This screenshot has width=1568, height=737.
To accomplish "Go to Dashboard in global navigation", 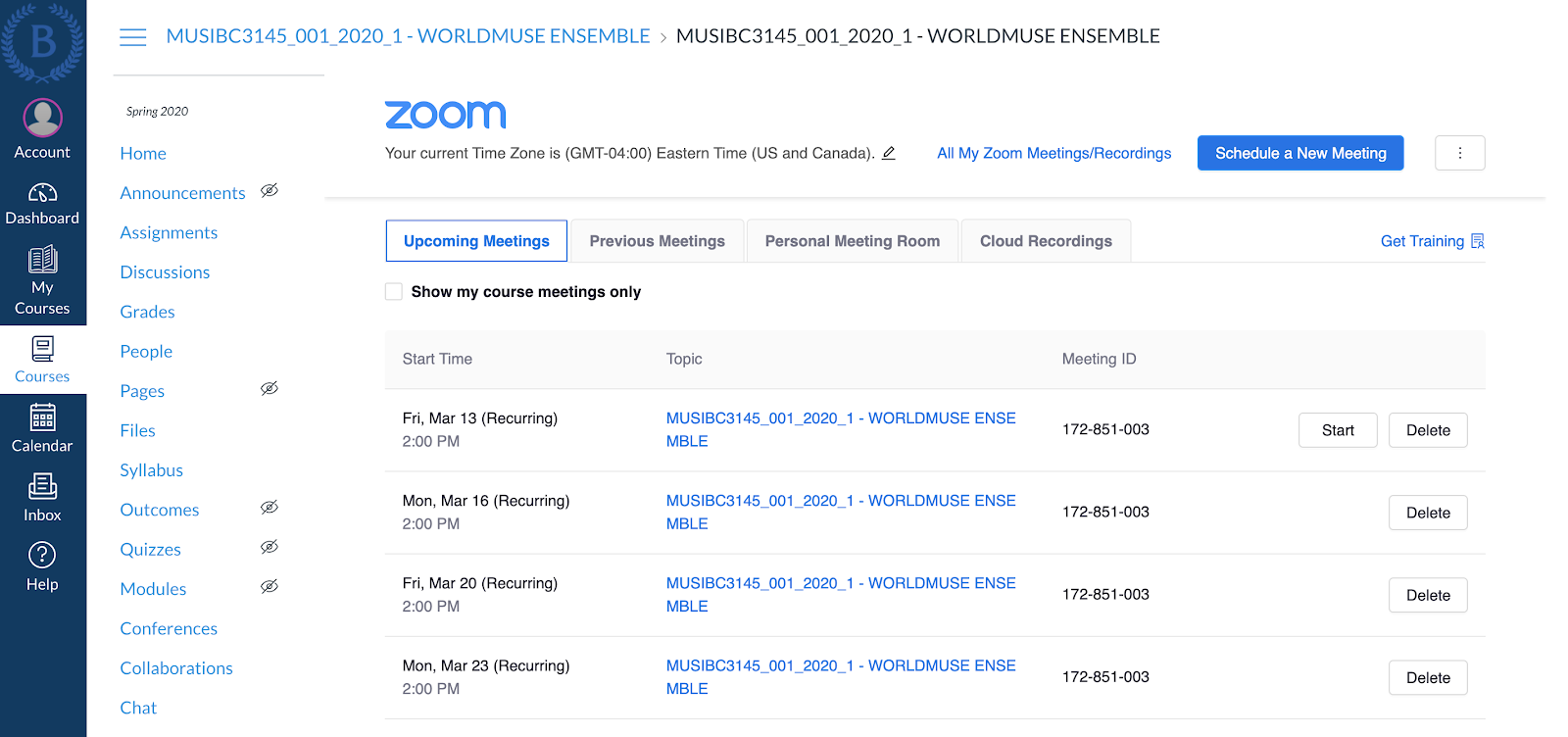I will click(42, 204).
